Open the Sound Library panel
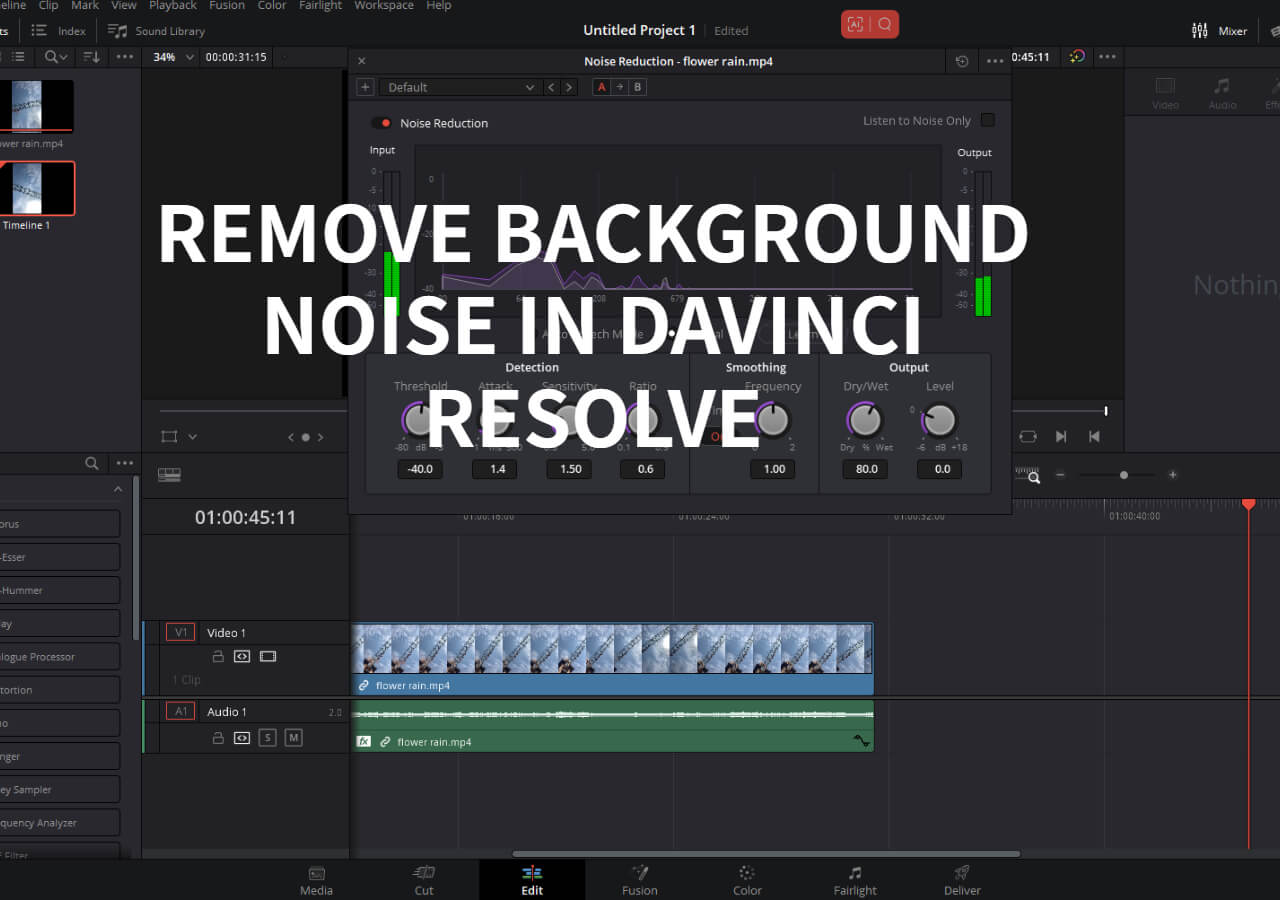This screenshot has height=900, width=1280. point(157,31)
